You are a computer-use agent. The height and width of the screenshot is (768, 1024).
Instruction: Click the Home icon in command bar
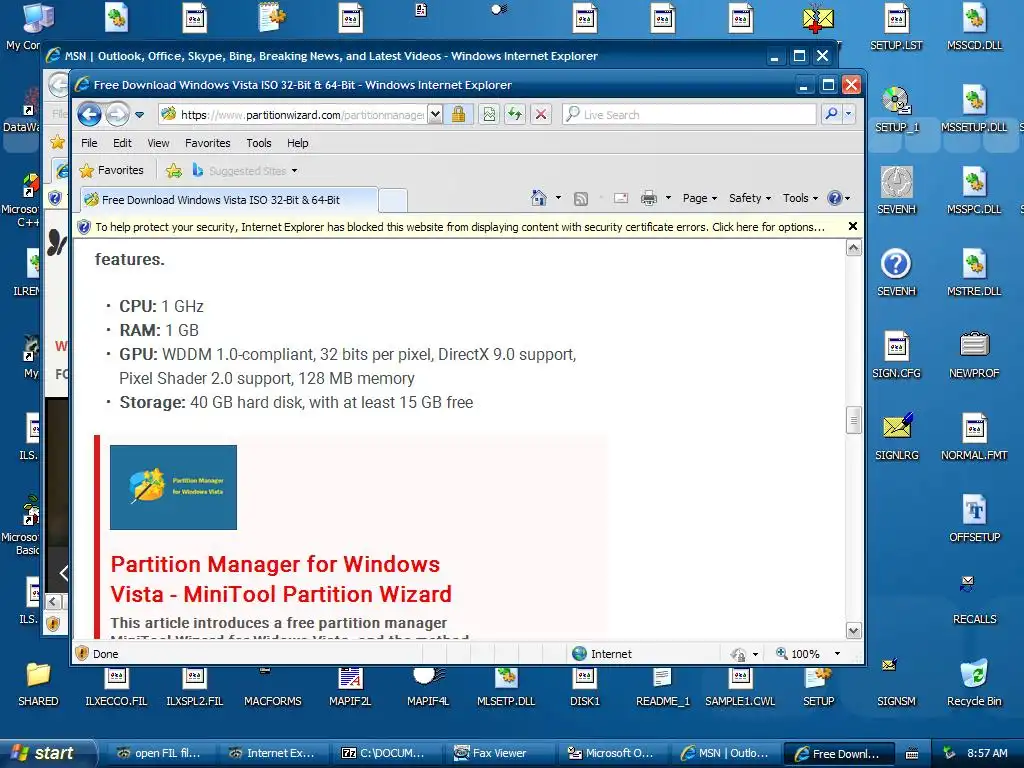(539, 198)
